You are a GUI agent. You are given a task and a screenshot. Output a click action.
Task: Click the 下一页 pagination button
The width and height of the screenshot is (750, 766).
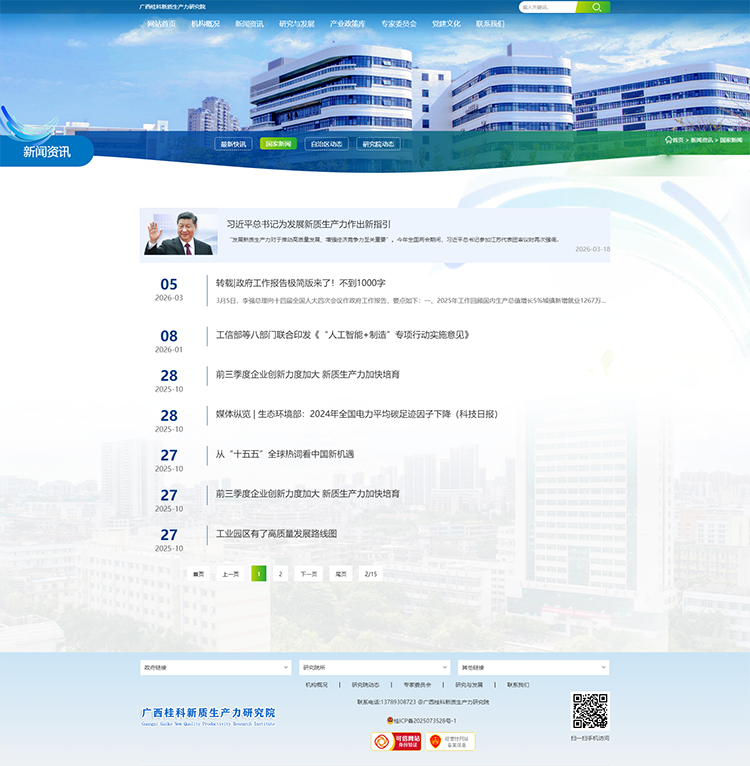pyautogui.click(x=308, y=574)
